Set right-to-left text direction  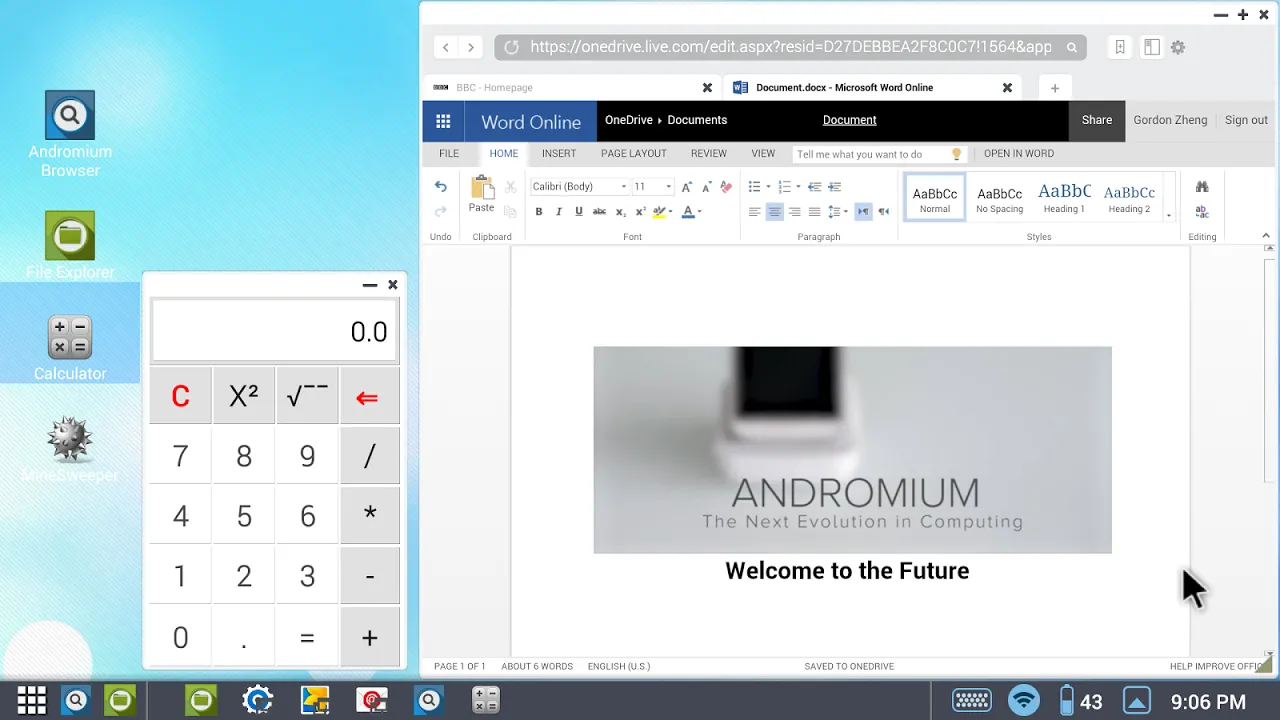(x=883, y=212)
